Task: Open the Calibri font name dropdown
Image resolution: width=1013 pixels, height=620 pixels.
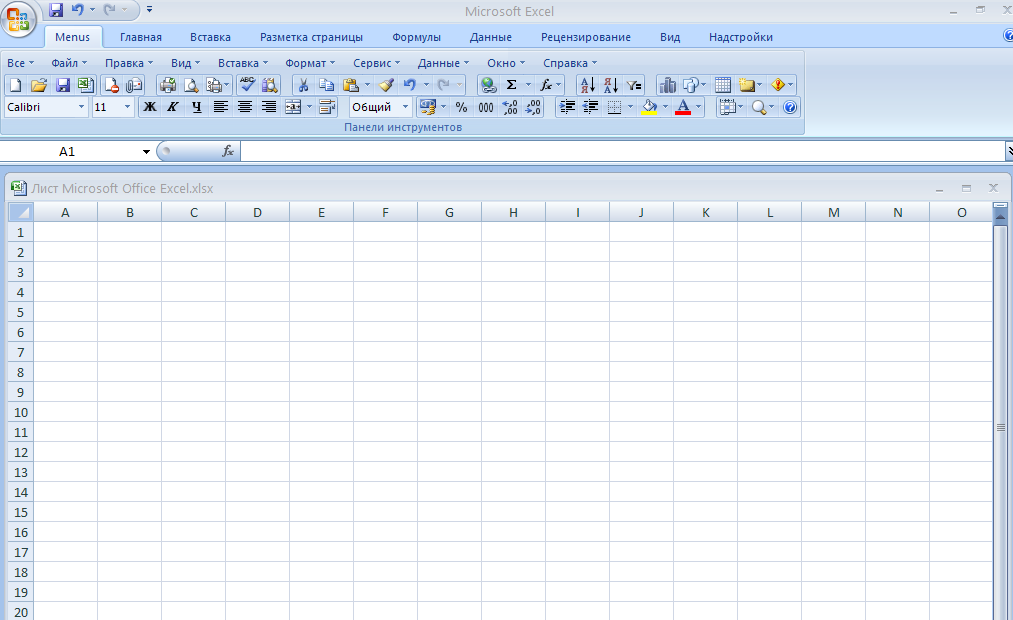Action: (x=81, y=107)
